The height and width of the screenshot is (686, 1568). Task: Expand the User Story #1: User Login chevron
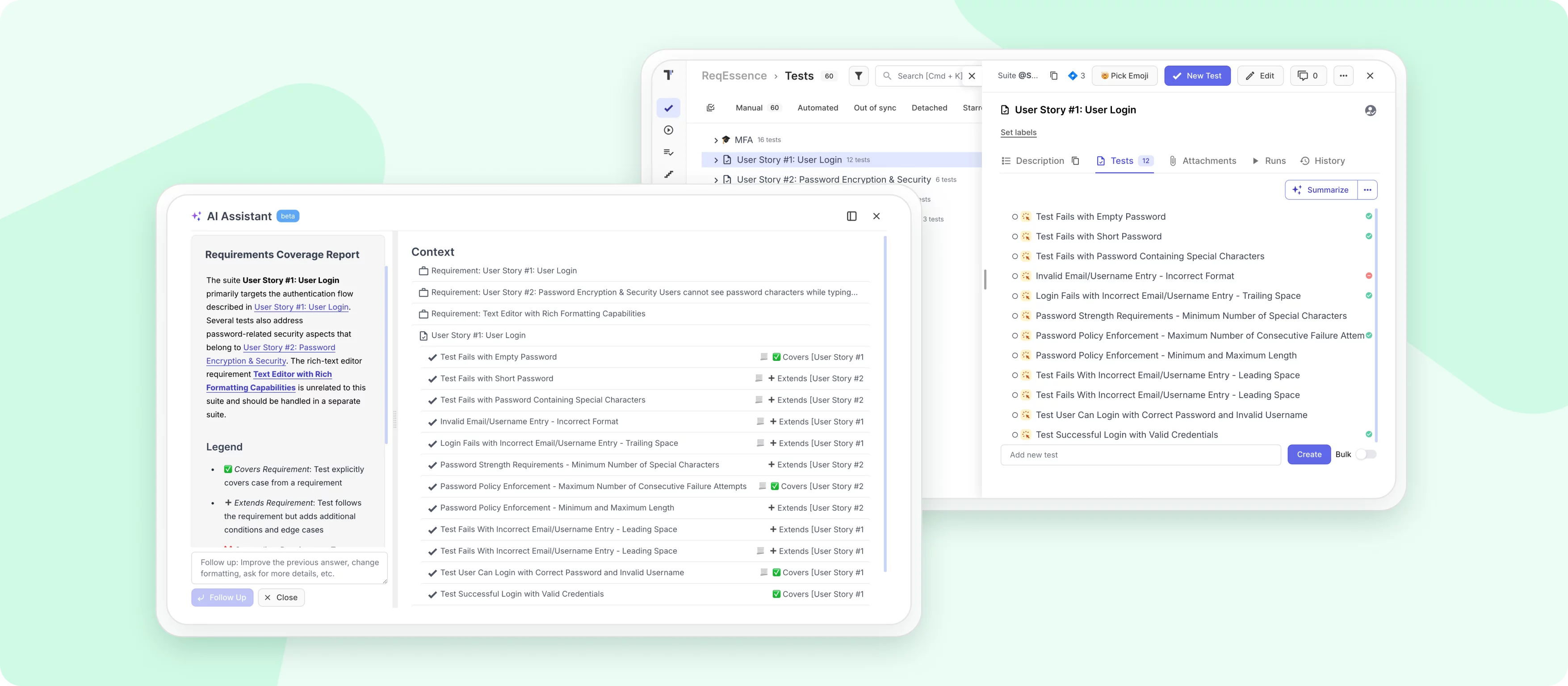(x=716, y=160)
